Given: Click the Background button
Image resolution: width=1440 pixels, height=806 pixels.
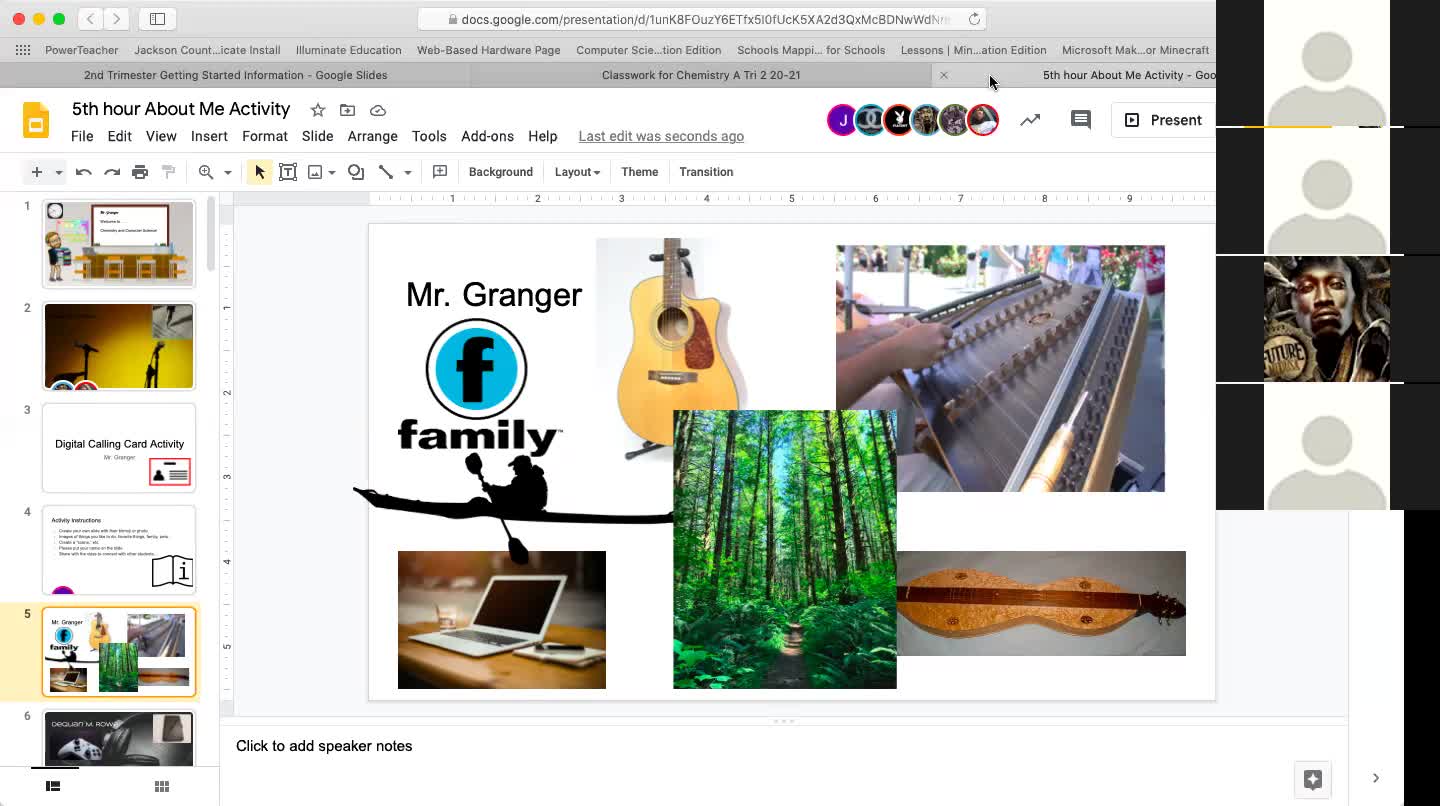Looking at the screenshot, I should [x=501, y=172].
